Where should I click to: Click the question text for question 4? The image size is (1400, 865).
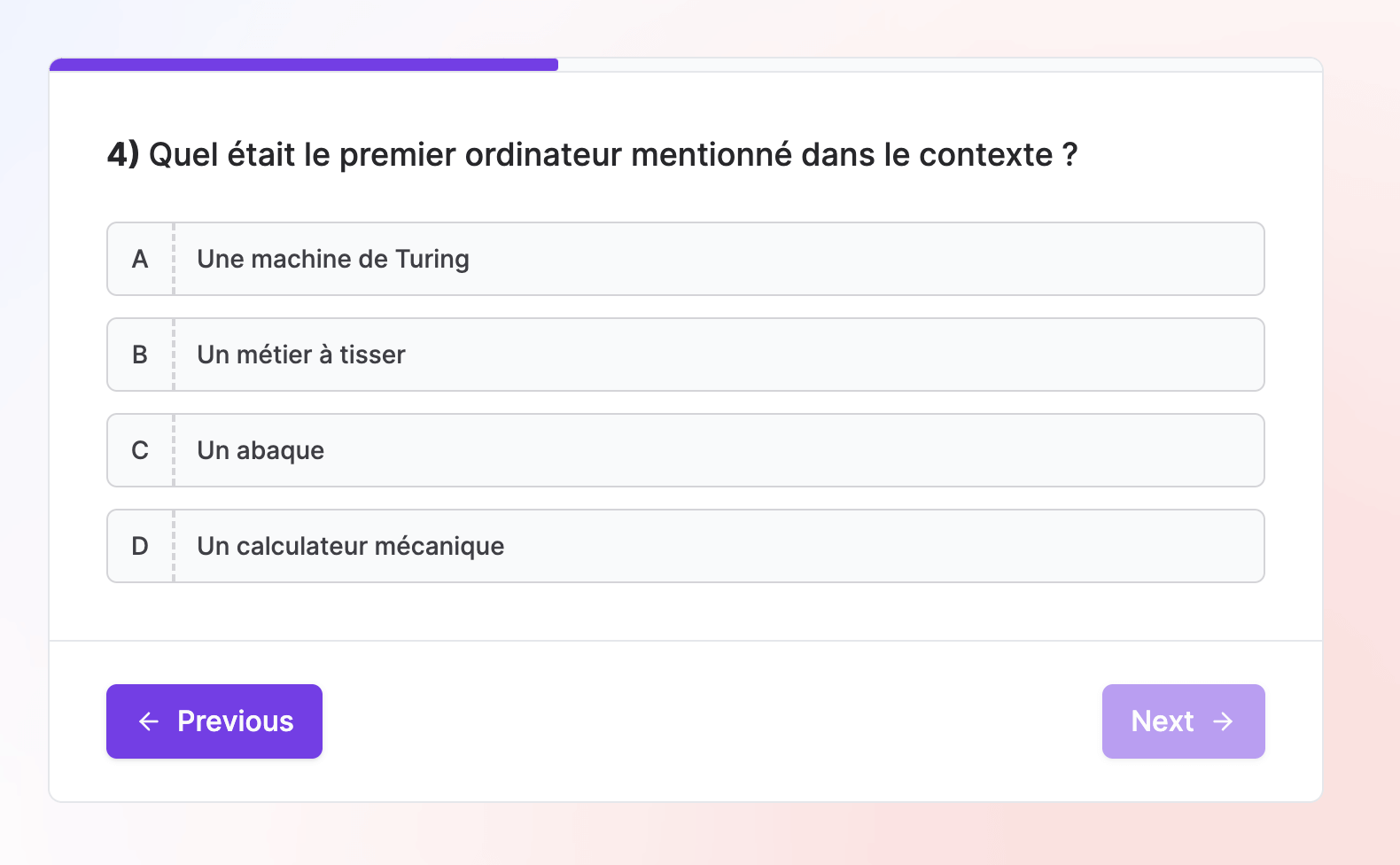[592, 153]
